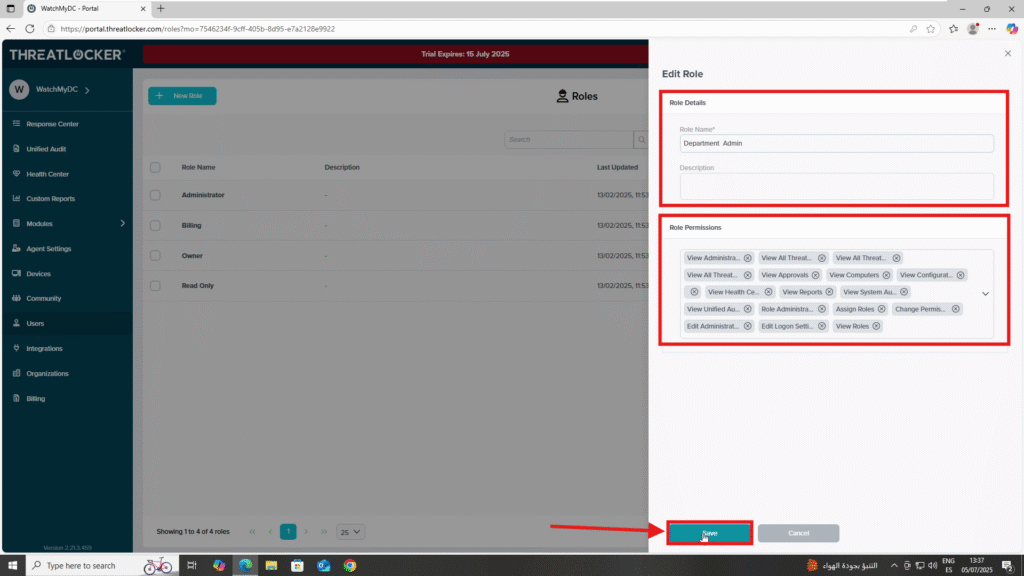Remove the Assign Roles permission tag
Viewport: 1024px width, 576px height.
881,309
